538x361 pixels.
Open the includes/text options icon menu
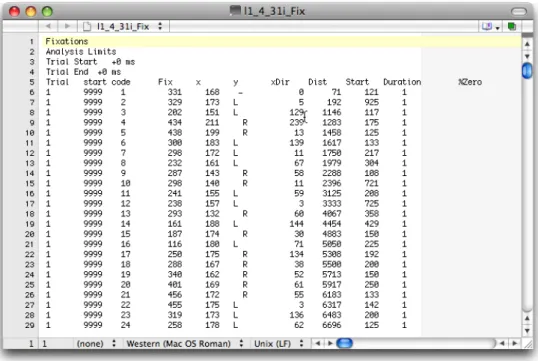tap(490, 26)
